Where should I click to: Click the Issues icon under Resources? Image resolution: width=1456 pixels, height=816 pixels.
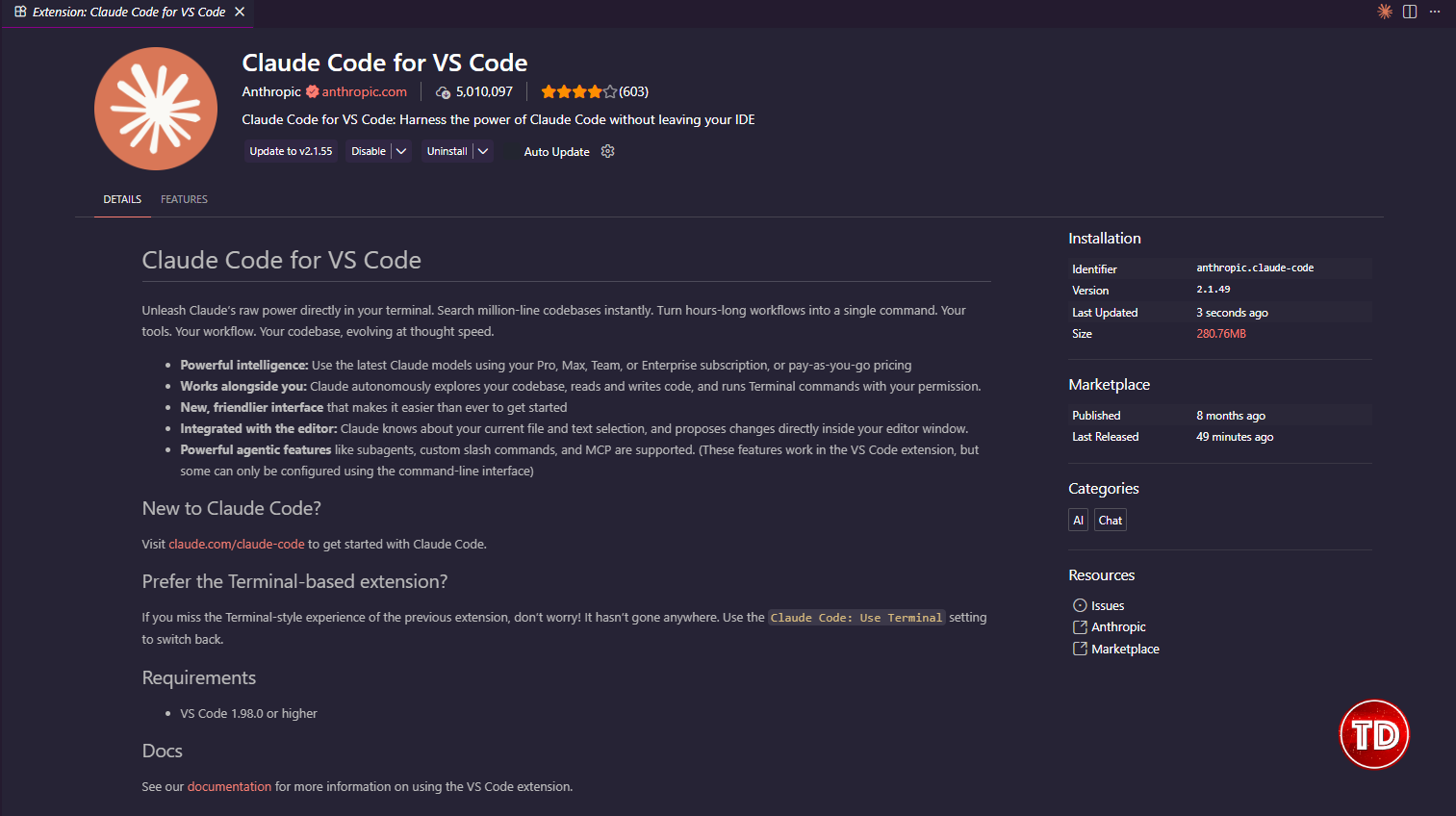pyautogui.click(x=1079, y=605)
